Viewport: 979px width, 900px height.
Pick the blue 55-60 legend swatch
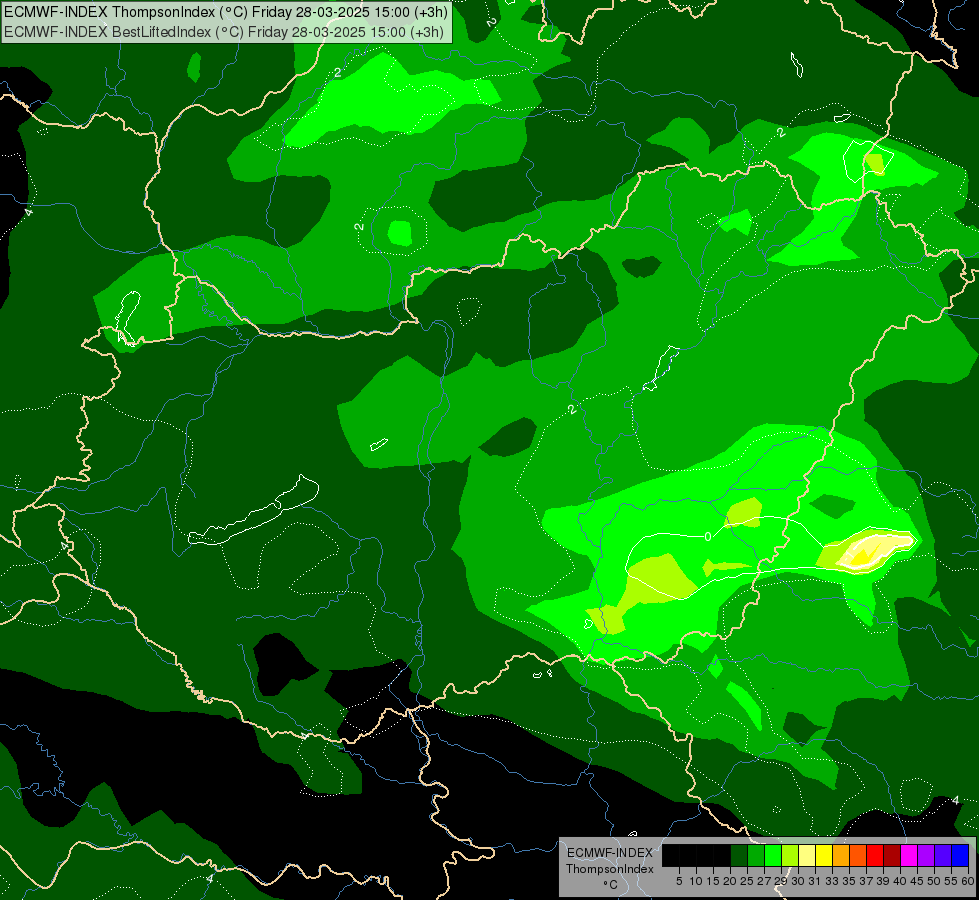pos(960,855)
